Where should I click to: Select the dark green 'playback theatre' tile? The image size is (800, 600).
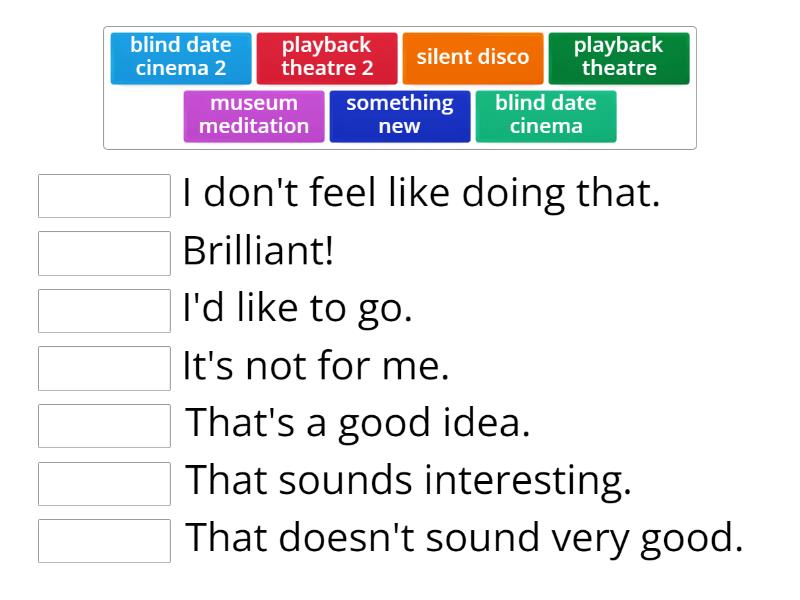[x=619, y=58]
